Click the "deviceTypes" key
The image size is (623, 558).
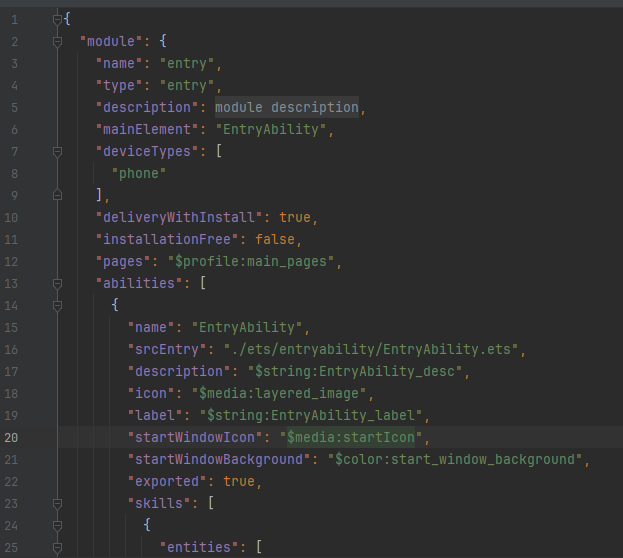point(147,151)
